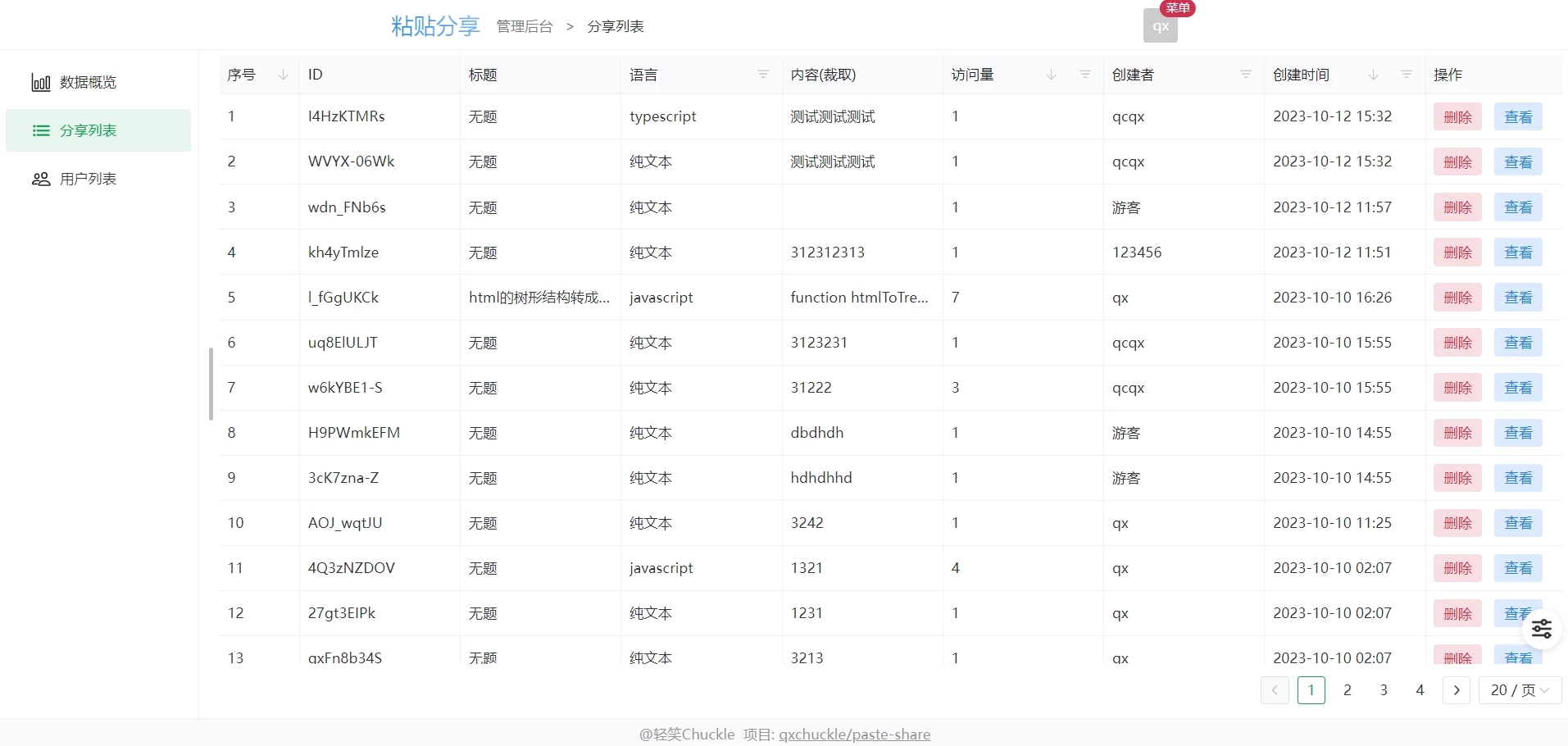
Task: Delete share 4Q3zNZDOV
Action: point(1457,568)
